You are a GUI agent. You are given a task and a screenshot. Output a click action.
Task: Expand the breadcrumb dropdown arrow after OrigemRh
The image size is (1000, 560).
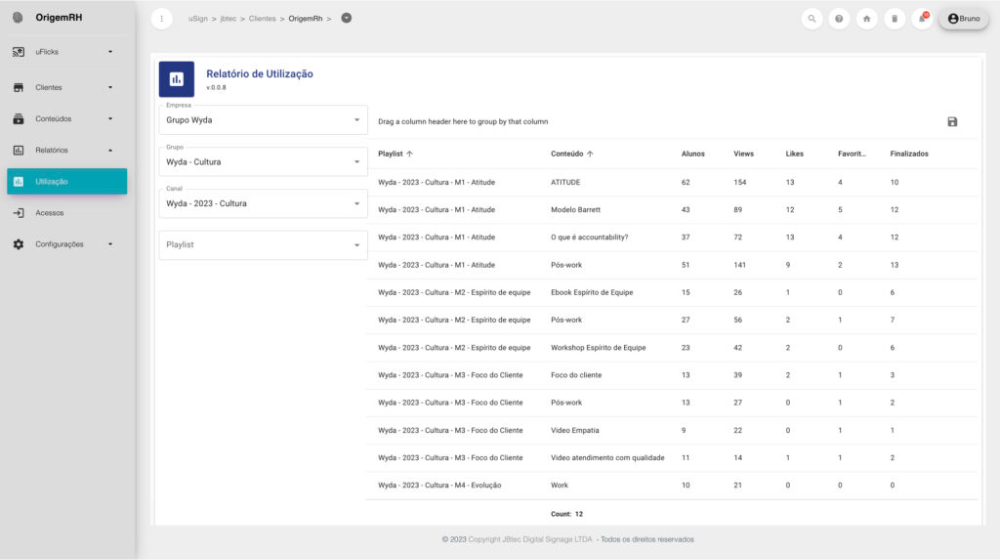[346, 18]
